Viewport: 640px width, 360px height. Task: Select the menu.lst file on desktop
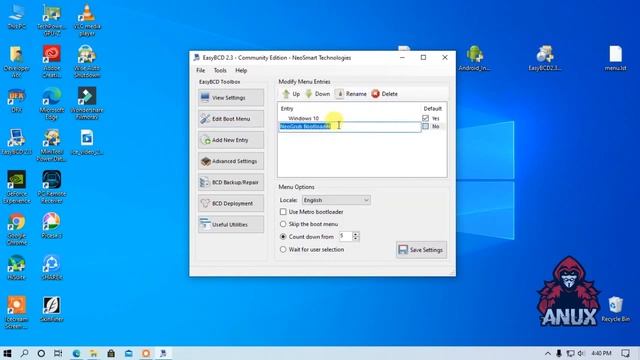[616, 58]
